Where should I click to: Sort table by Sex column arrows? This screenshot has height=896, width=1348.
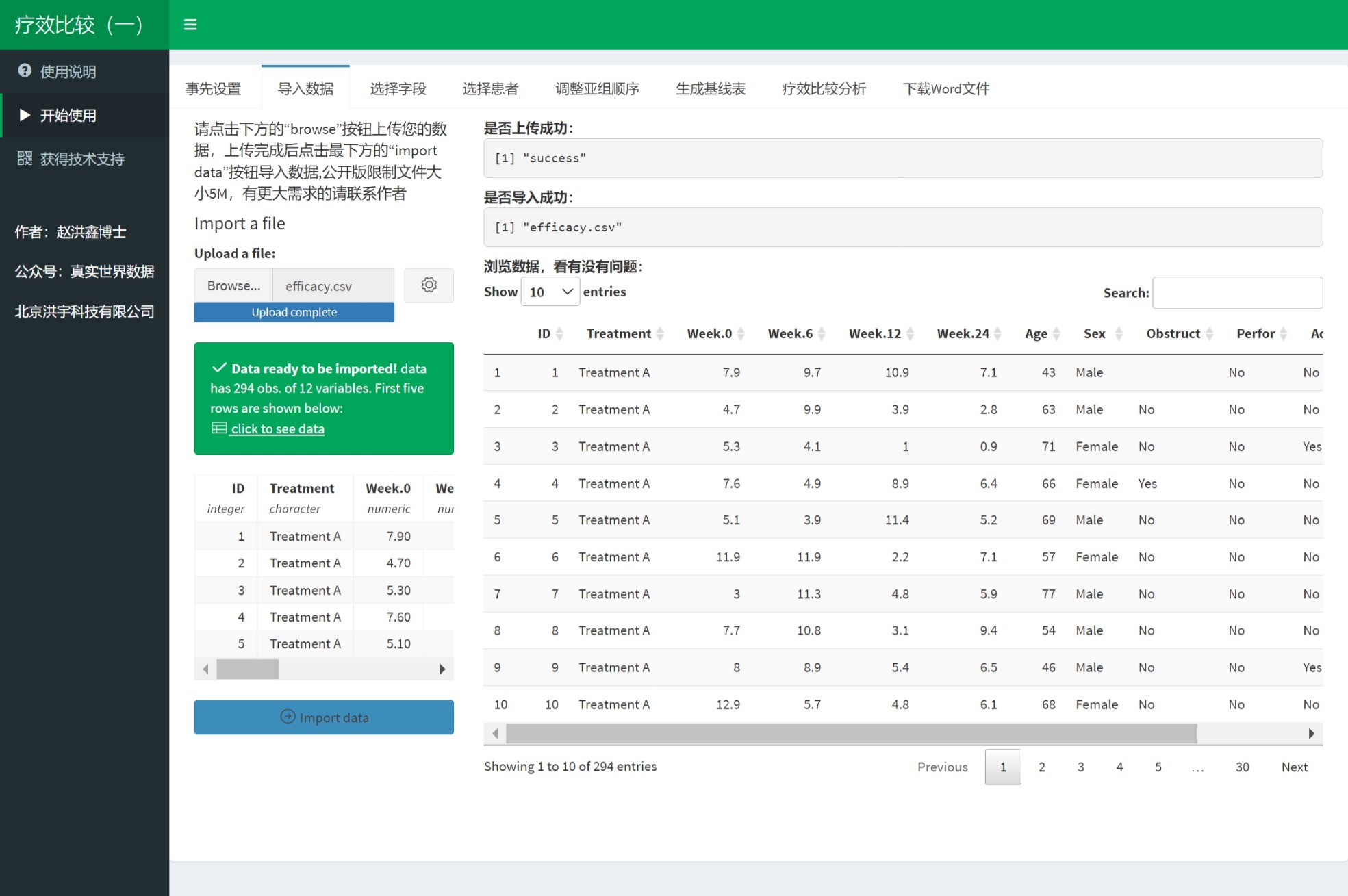pyautogui.click(x=1119, y=333)
